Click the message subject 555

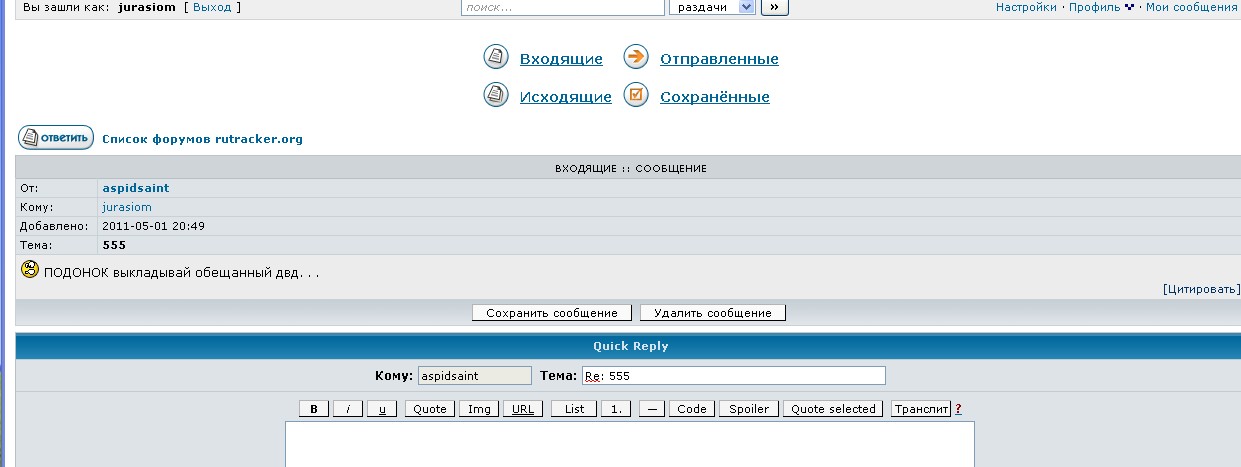(x=114, y=245)
